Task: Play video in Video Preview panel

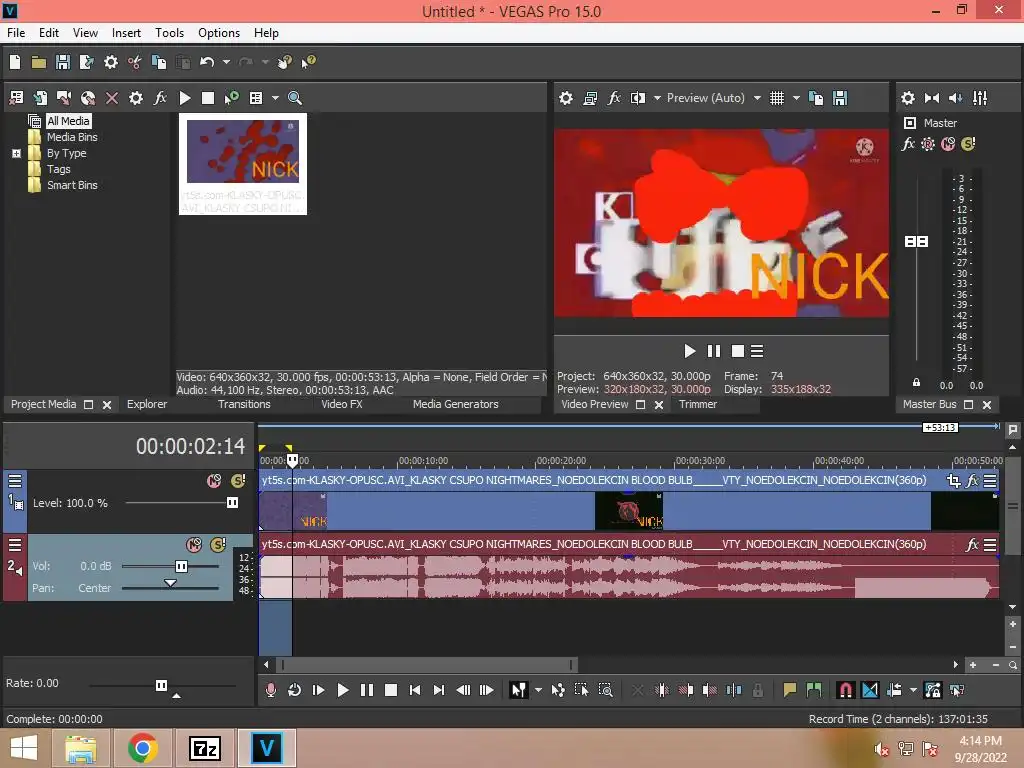Action: click(x=690, y=351)
